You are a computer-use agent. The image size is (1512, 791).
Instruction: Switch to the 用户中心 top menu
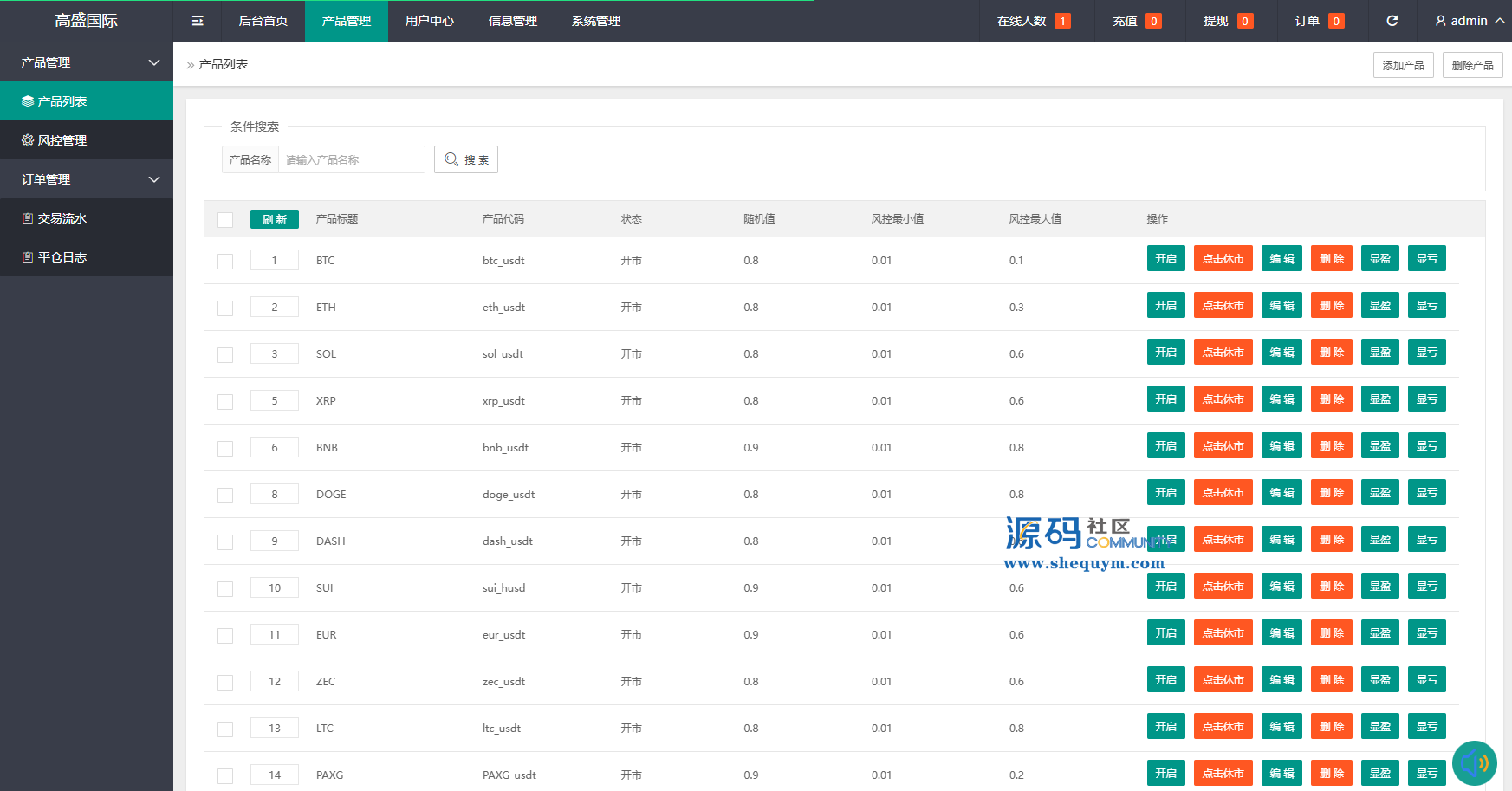(x=430, y=21)
